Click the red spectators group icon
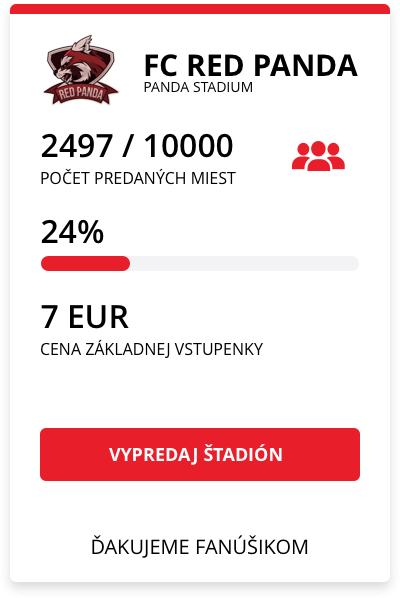 (318, 156)
